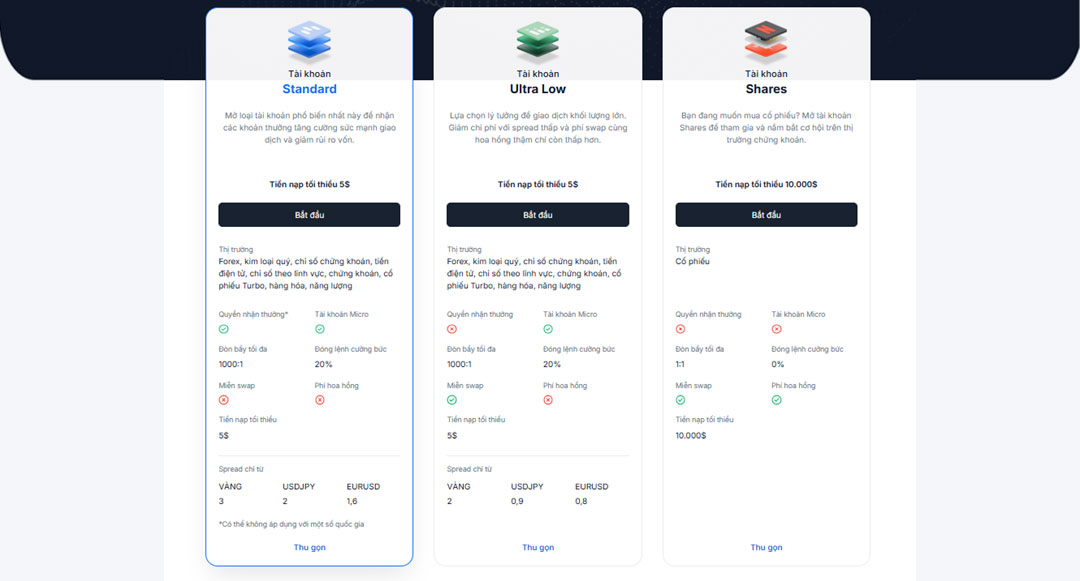Click the 'Cổ phiếu' market text under Shares
Screen dimensions: 1080x581
click(x=692, y=262)
